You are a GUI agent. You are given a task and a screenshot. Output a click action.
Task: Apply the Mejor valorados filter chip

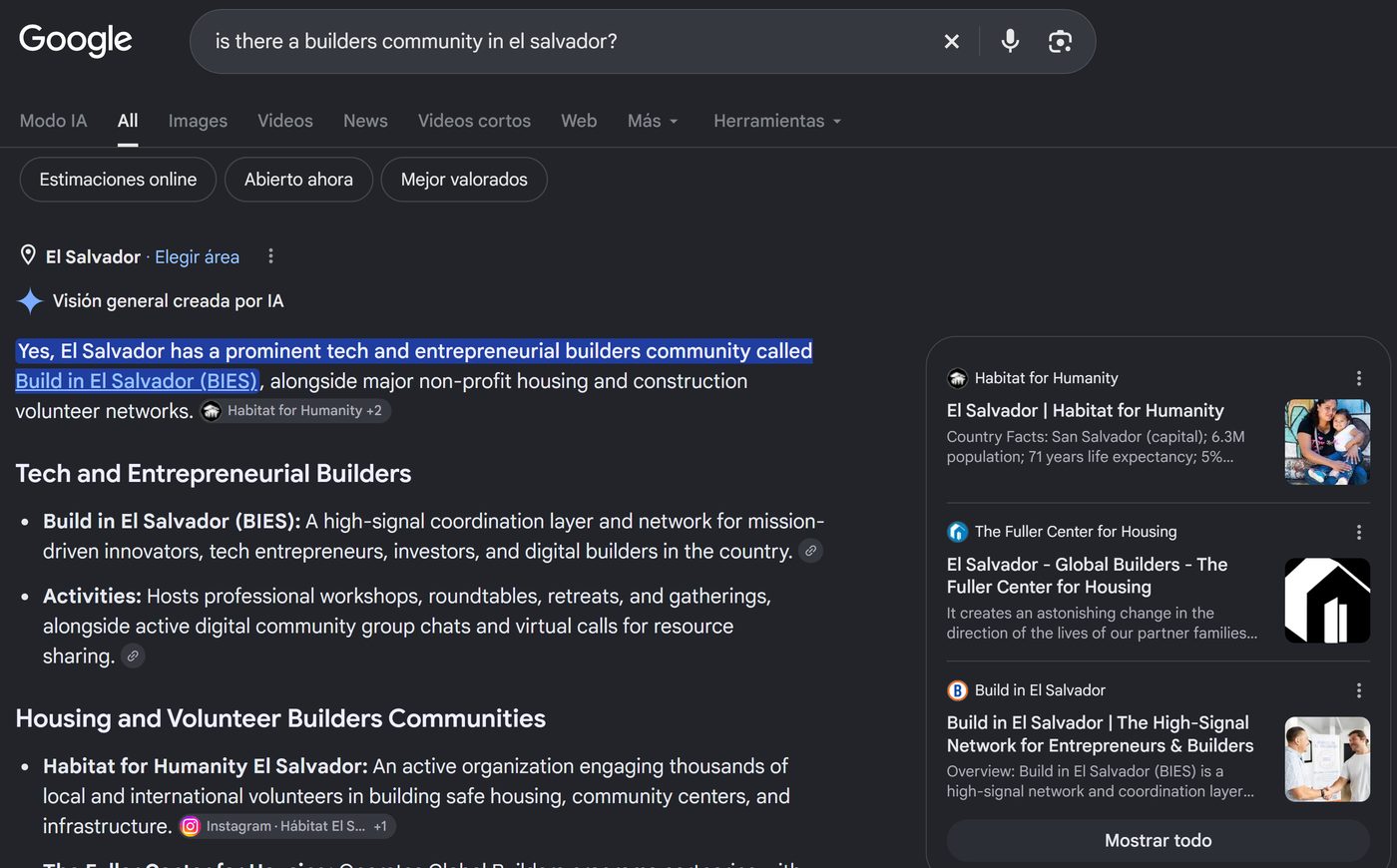464,180
